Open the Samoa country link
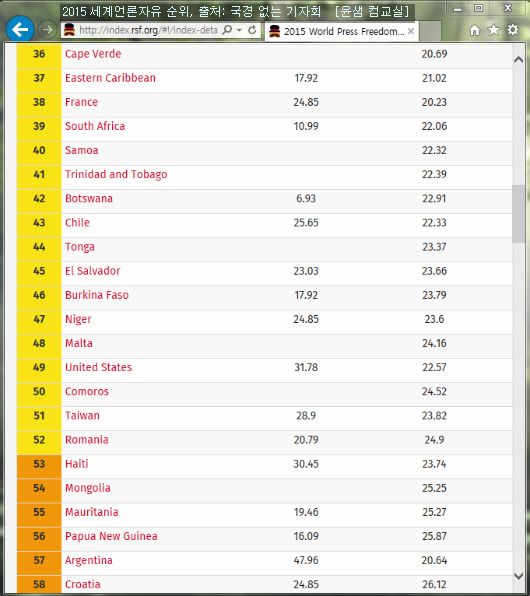Screen dimensions: 530x596 click(82, 150)
